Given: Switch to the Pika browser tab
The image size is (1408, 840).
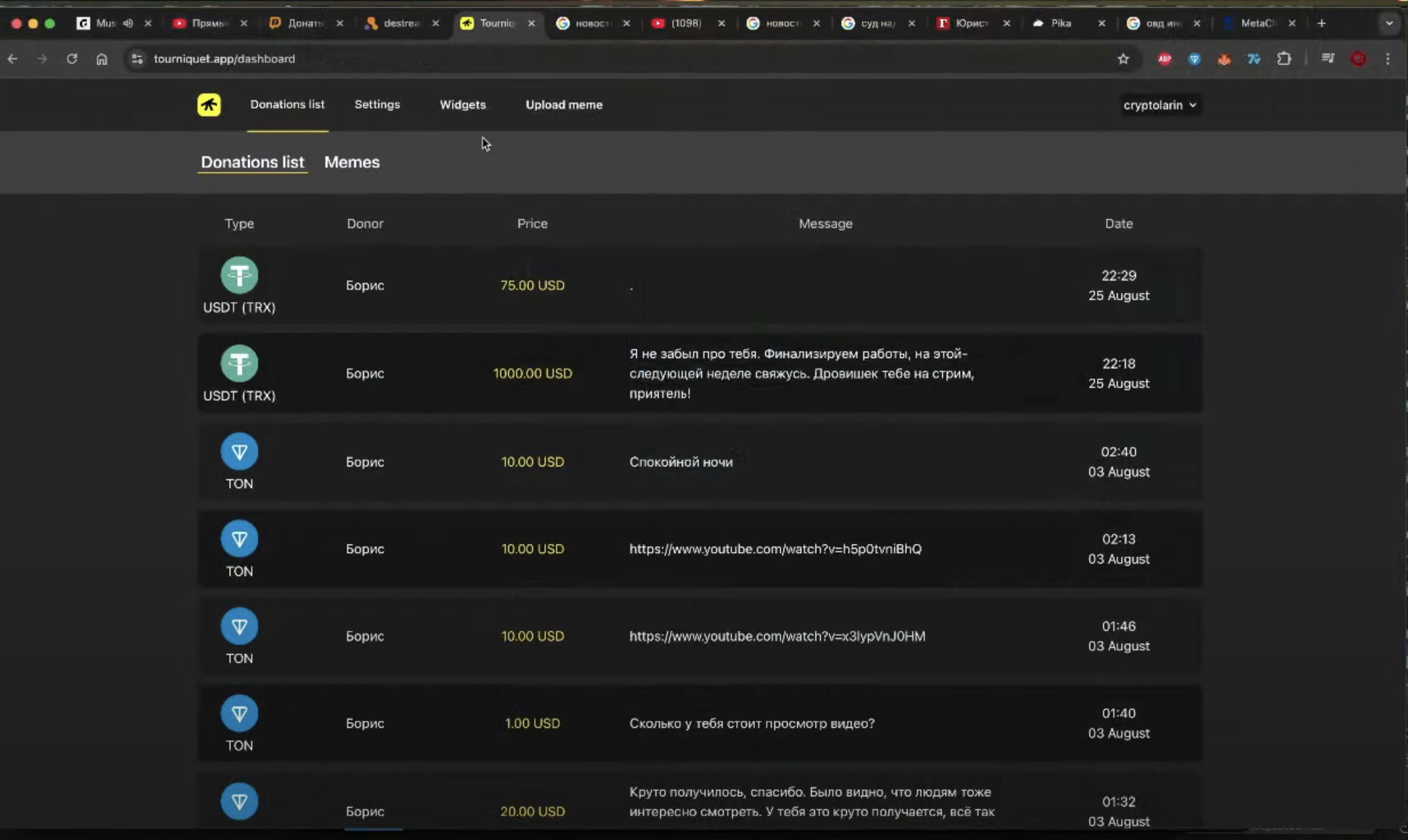Looking at the screenshot, I should (1060, 23).
